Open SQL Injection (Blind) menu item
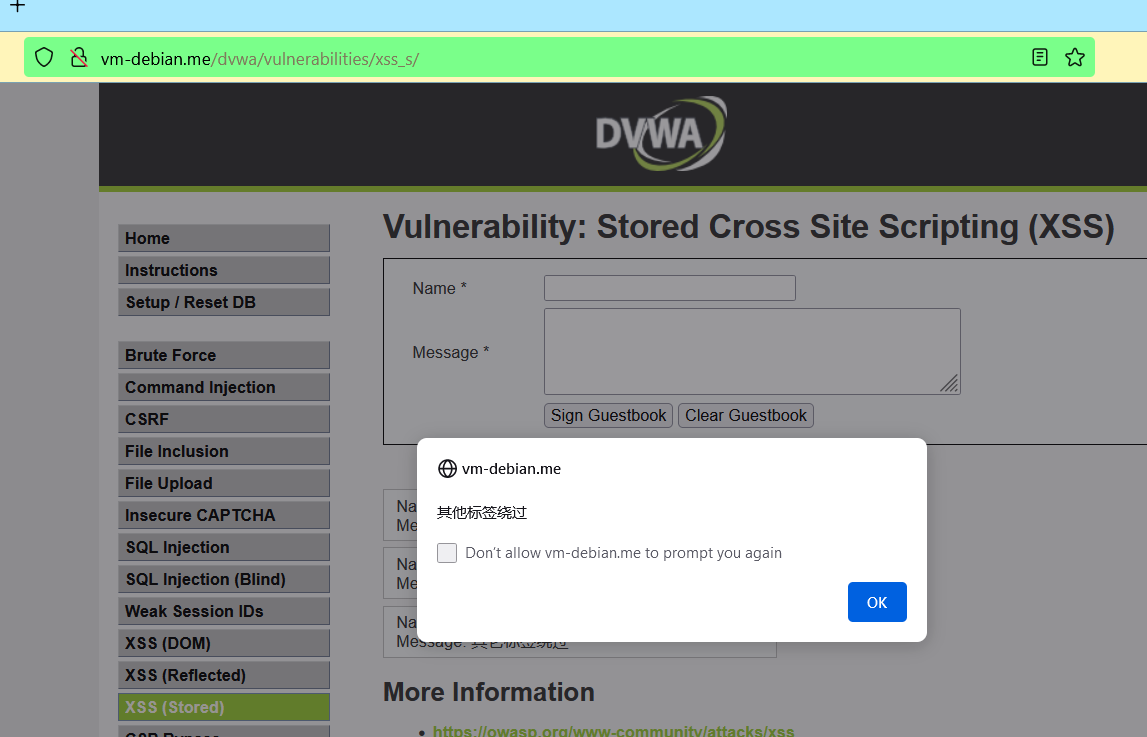 224,579
